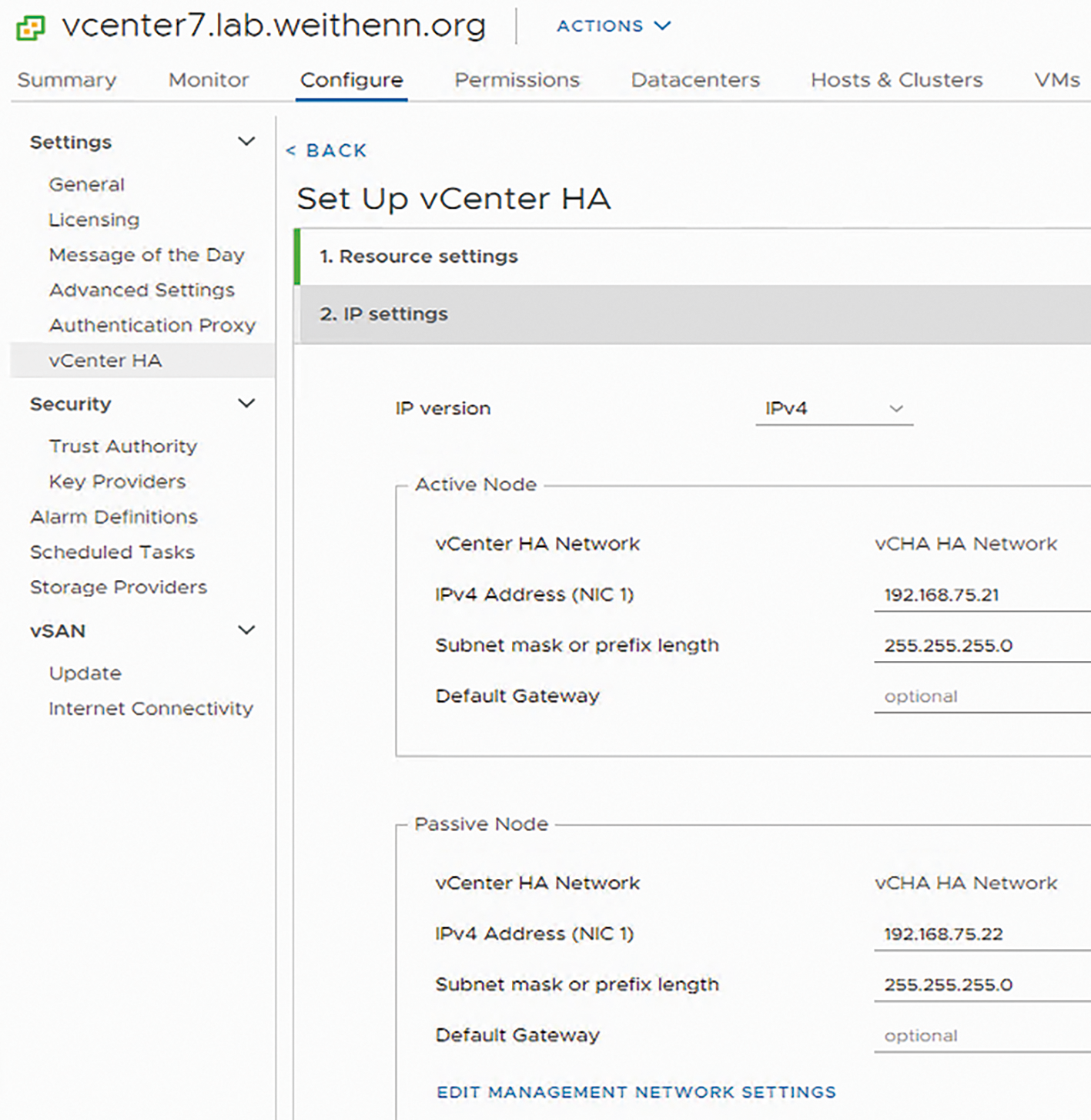This screenshot has width=1091, height=1120.
Task: Expand step 1 Resource settings
Action: click(693, 257)
